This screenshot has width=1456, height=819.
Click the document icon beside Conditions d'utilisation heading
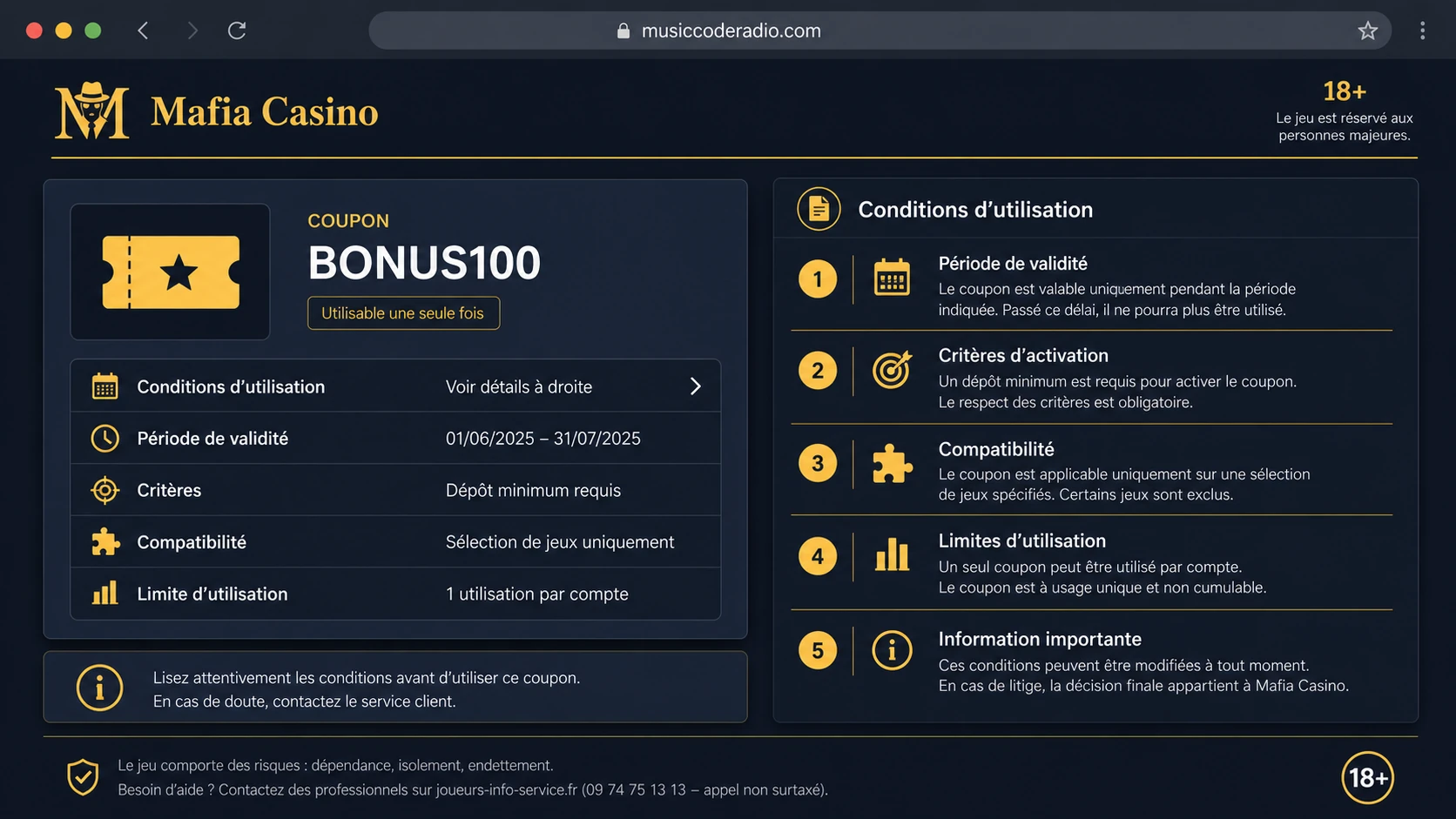click(819, 209)
